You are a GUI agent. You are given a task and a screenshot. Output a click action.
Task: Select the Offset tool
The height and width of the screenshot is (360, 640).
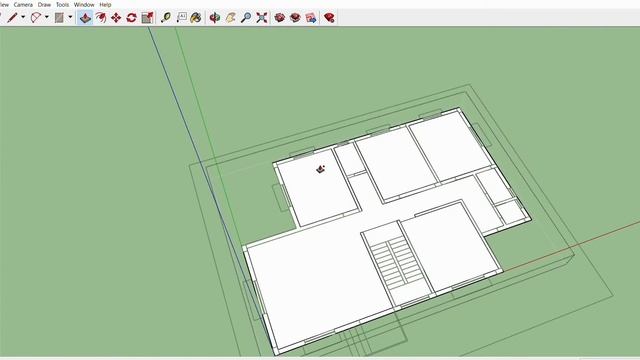tap(101, 18)
